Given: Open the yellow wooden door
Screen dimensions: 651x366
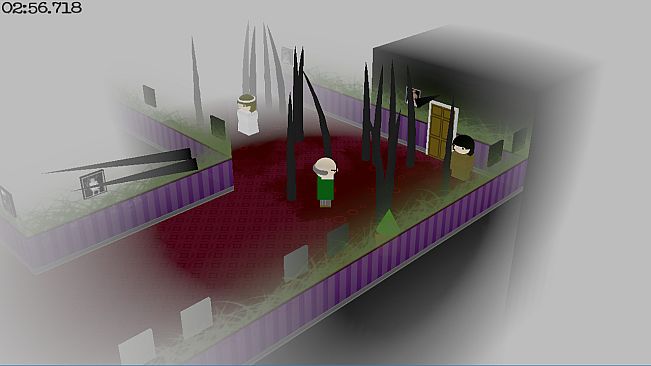Looking at the screenshot, I should pos(442,130).
